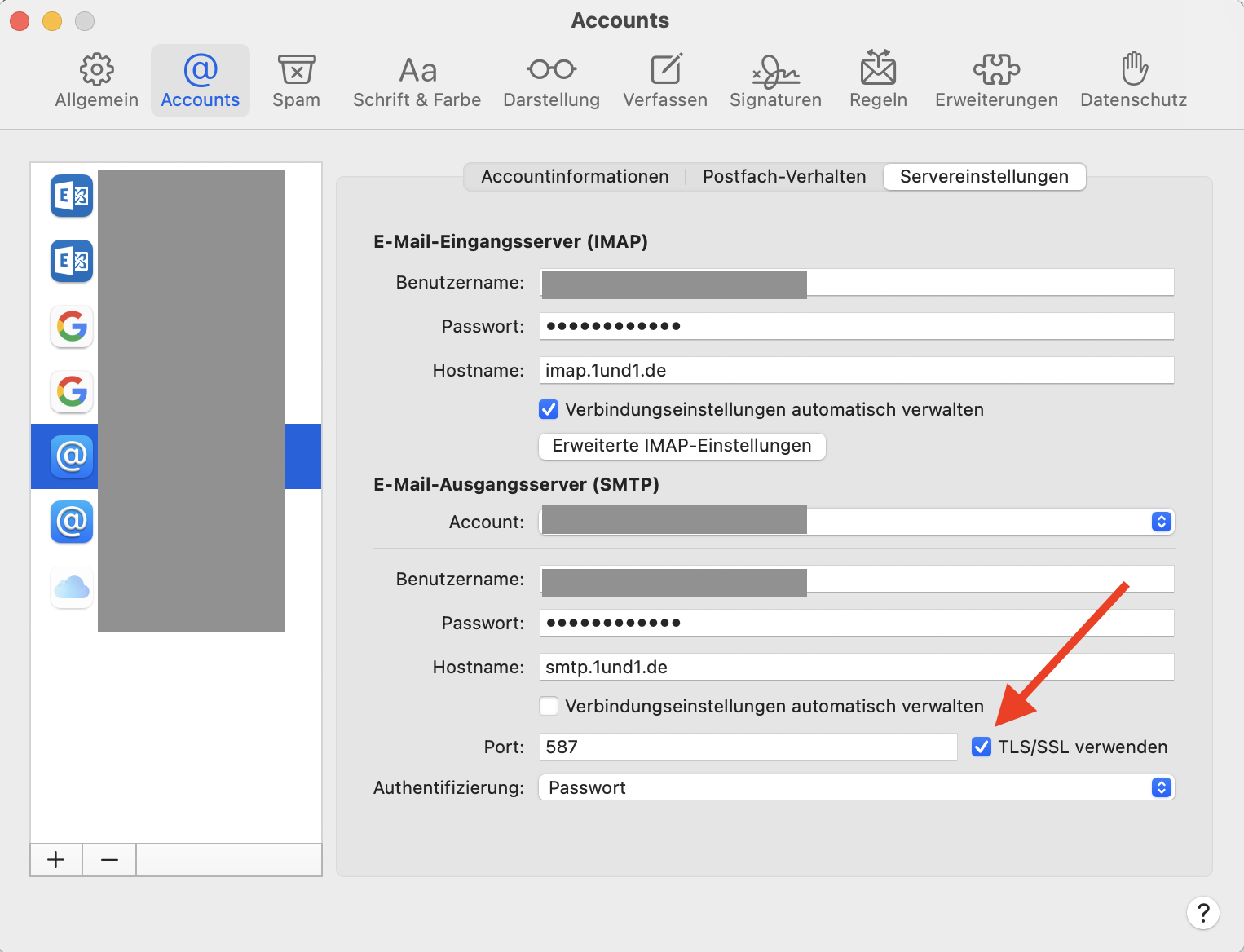Open the Datenschutz preferences pane
This screenshot has width=1244, height=952.
pos(1134,81)
